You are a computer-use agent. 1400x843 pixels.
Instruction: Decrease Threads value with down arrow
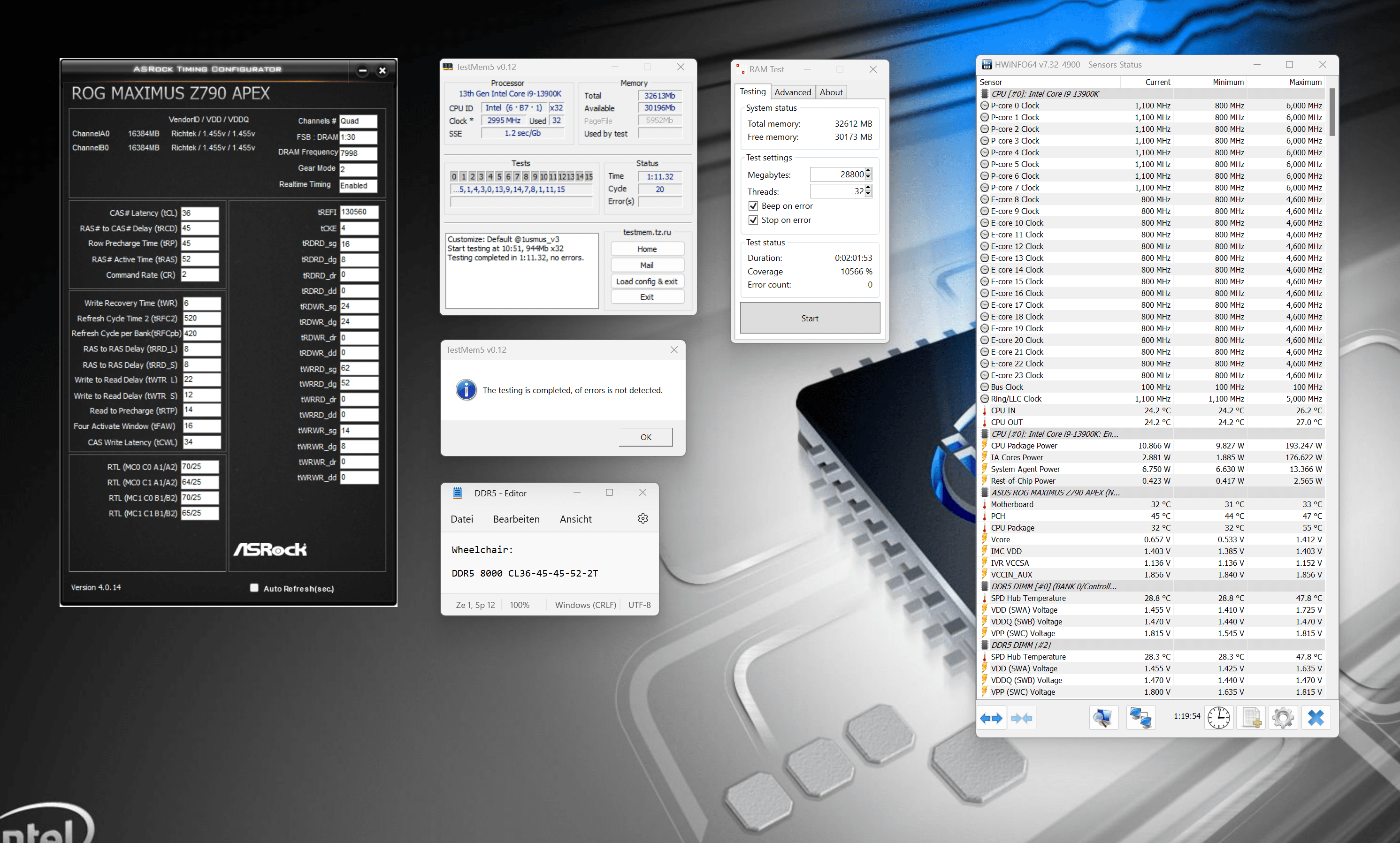click(868, 195)
